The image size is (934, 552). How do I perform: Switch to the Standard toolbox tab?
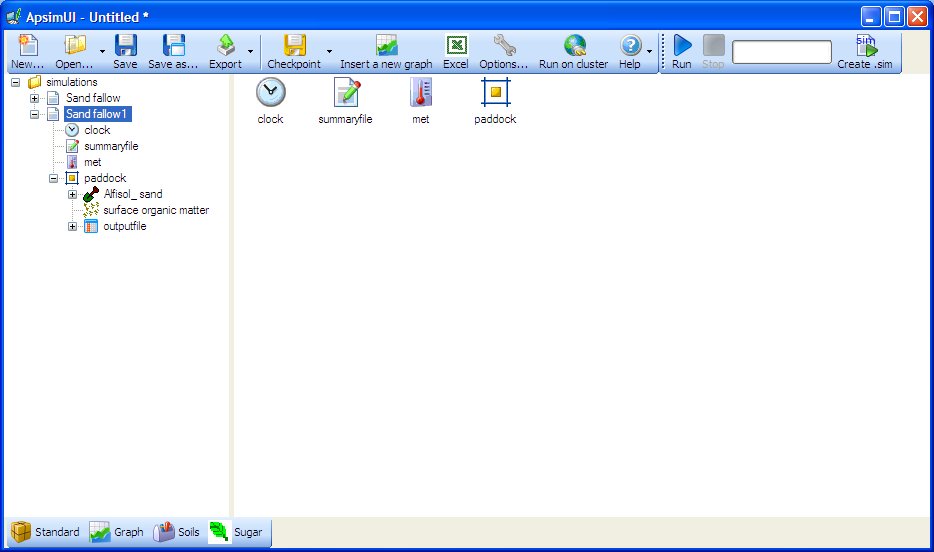[x=45, y=532]
